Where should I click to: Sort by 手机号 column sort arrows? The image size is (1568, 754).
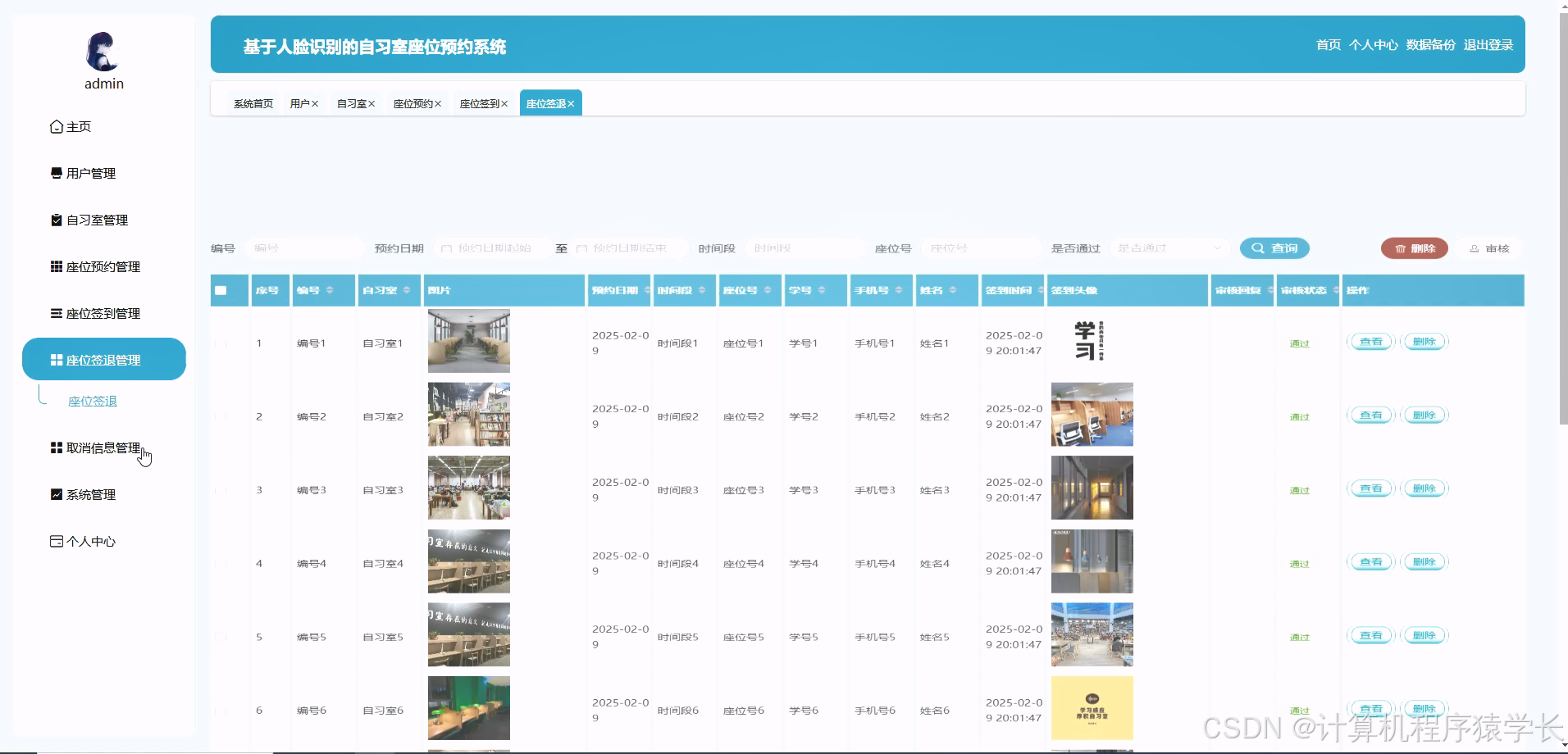(x=899, y=291)
